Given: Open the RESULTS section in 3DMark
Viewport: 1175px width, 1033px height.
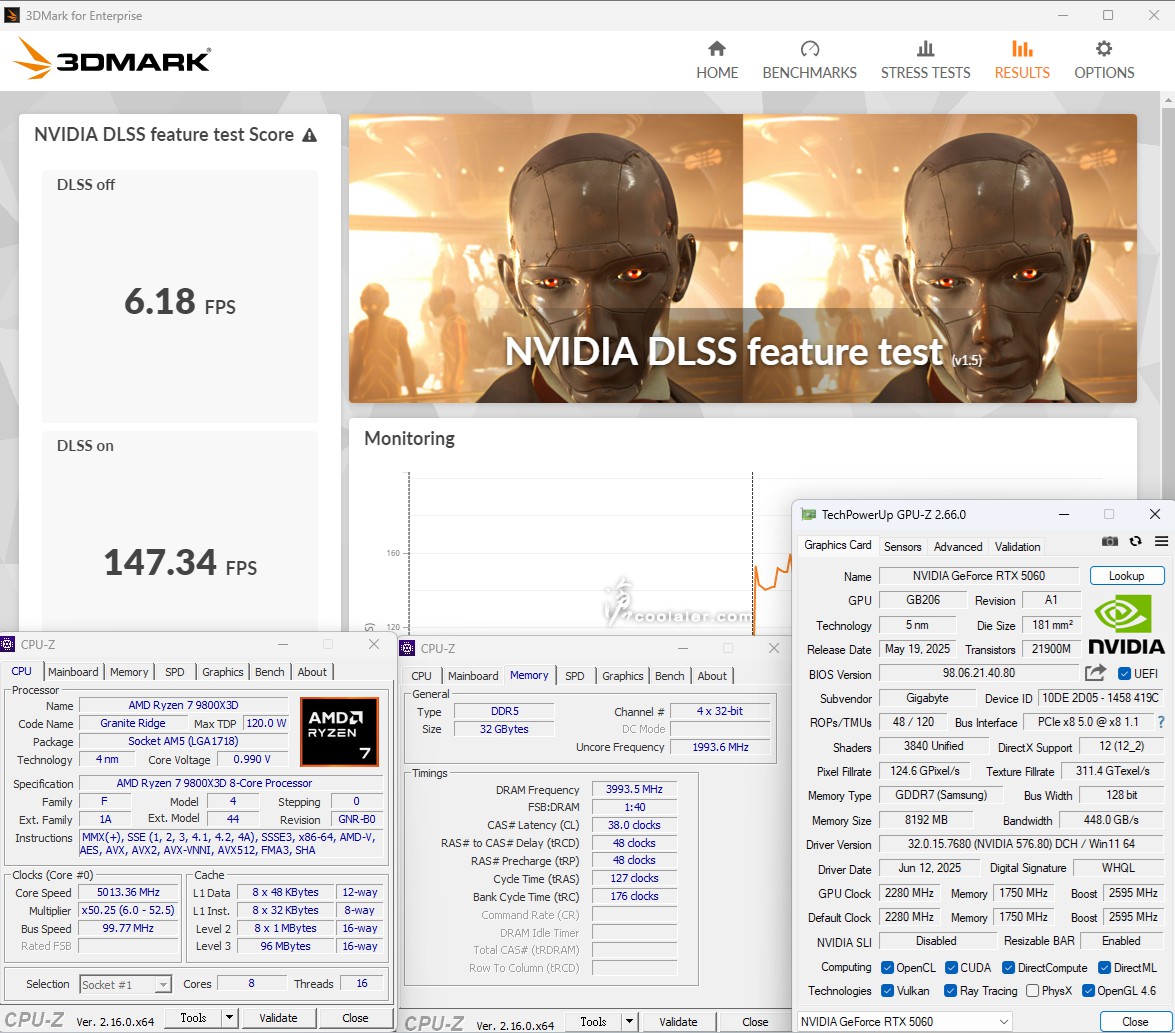Looking at the screenshot, I should point(1022,60).
